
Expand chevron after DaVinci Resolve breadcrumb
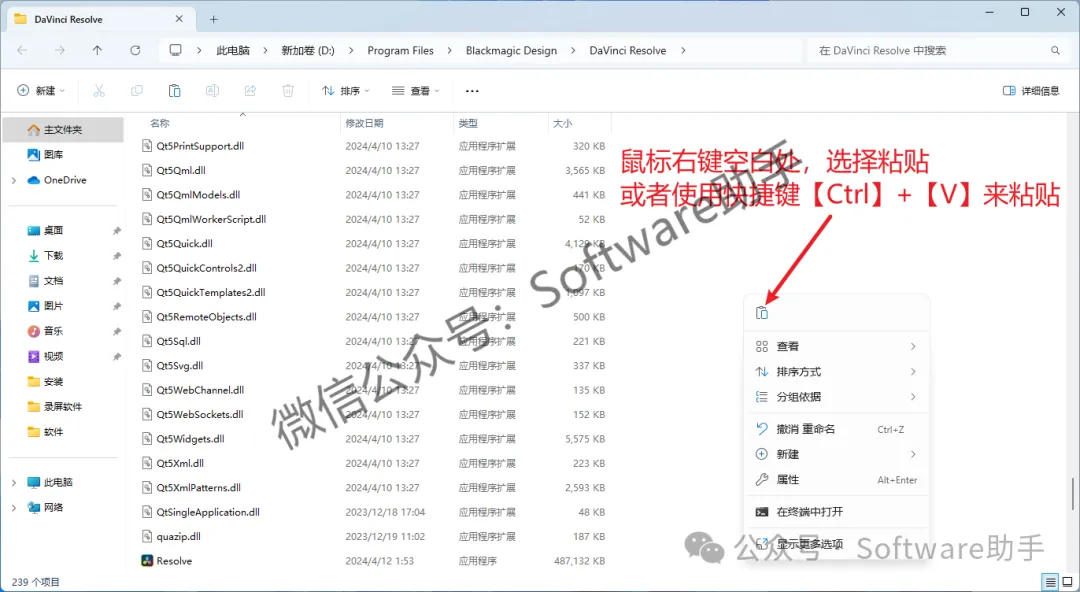point(683,50)
